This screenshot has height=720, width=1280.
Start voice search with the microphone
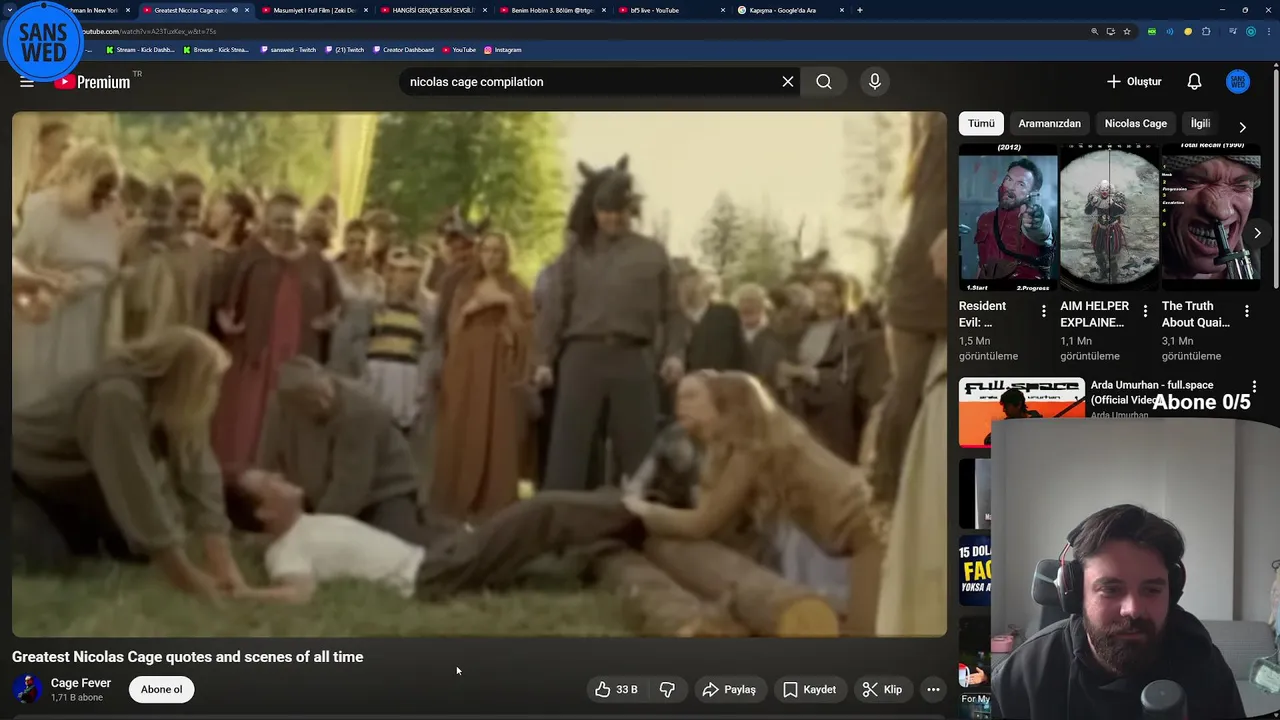pos(875,82)
